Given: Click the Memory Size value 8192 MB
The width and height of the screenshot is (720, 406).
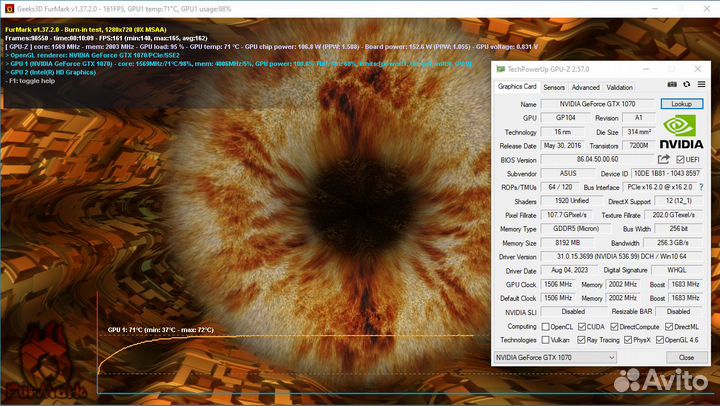Looking at the screenshot, I should pyautogui.click(x=567, y=242).
